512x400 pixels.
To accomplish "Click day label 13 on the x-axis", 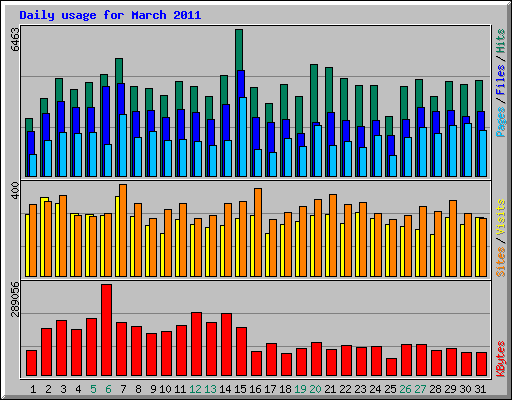I will 210,389.
